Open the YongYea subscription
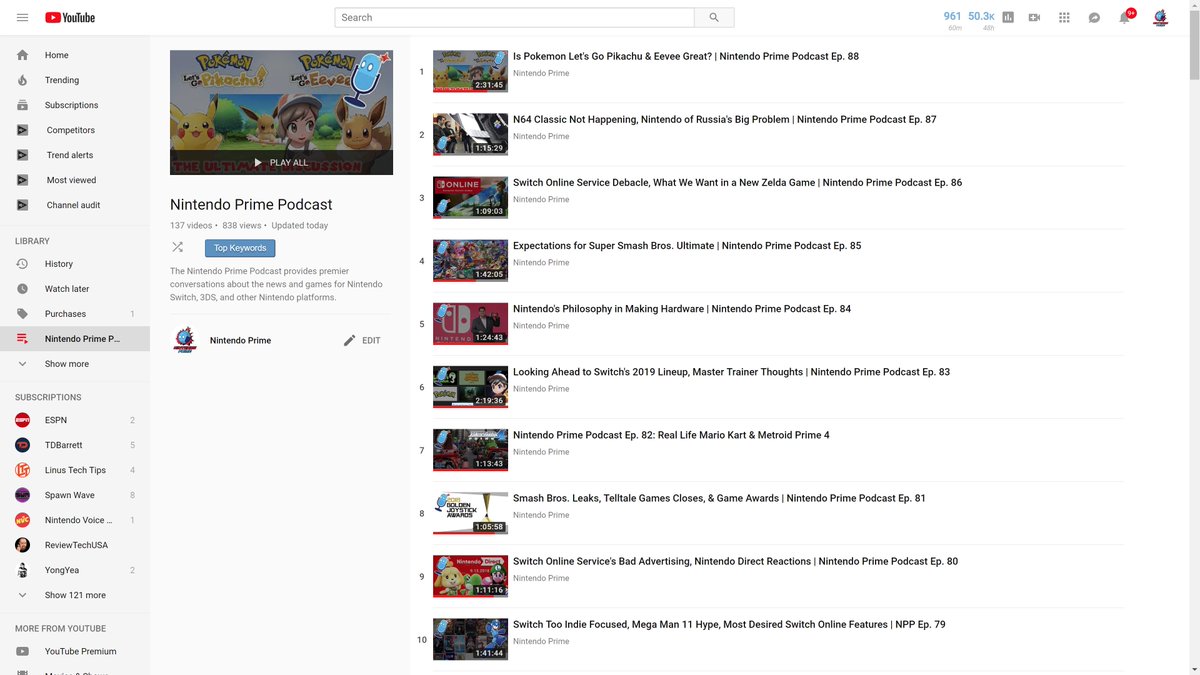Image resolution: width=1200 pixels, height=675 pixels. 75,570
